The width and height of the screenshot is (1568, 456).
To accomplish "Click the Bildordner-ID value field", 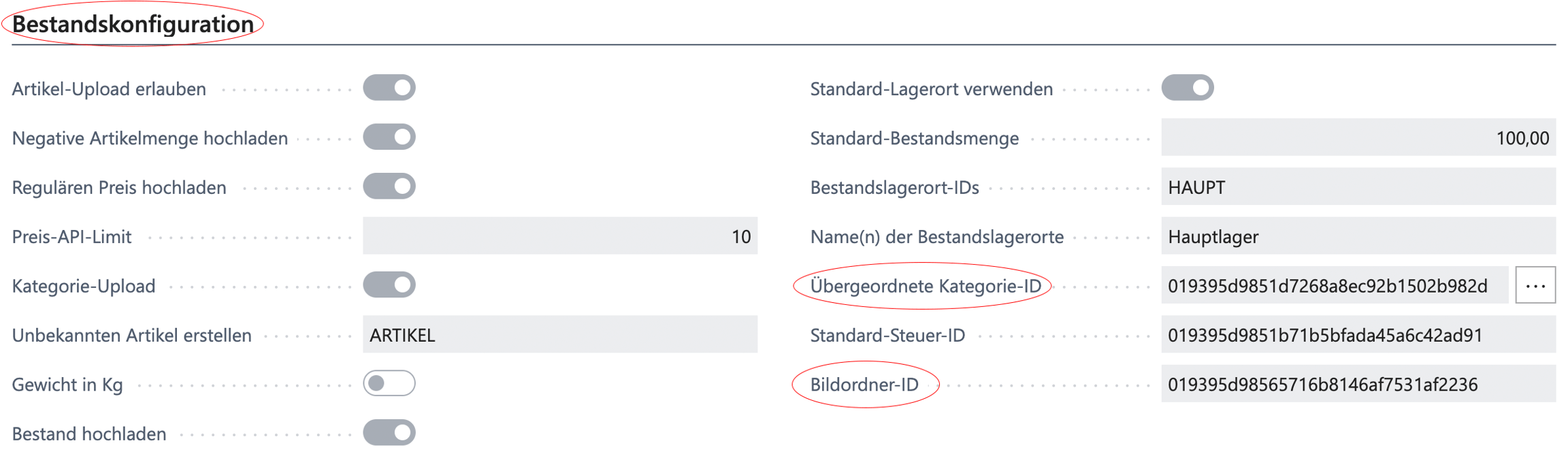I will [1358, 384].
